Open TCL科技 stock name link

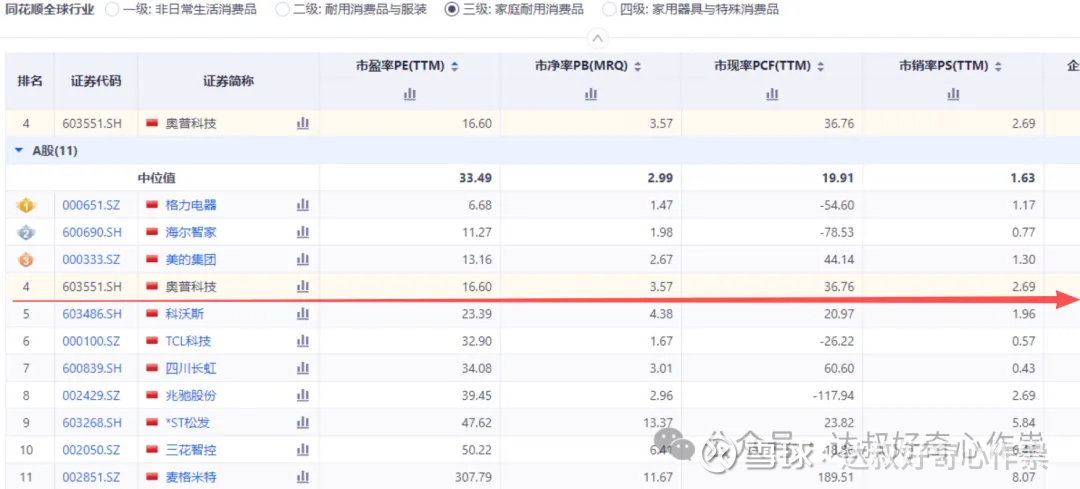(x=188, y=341)
